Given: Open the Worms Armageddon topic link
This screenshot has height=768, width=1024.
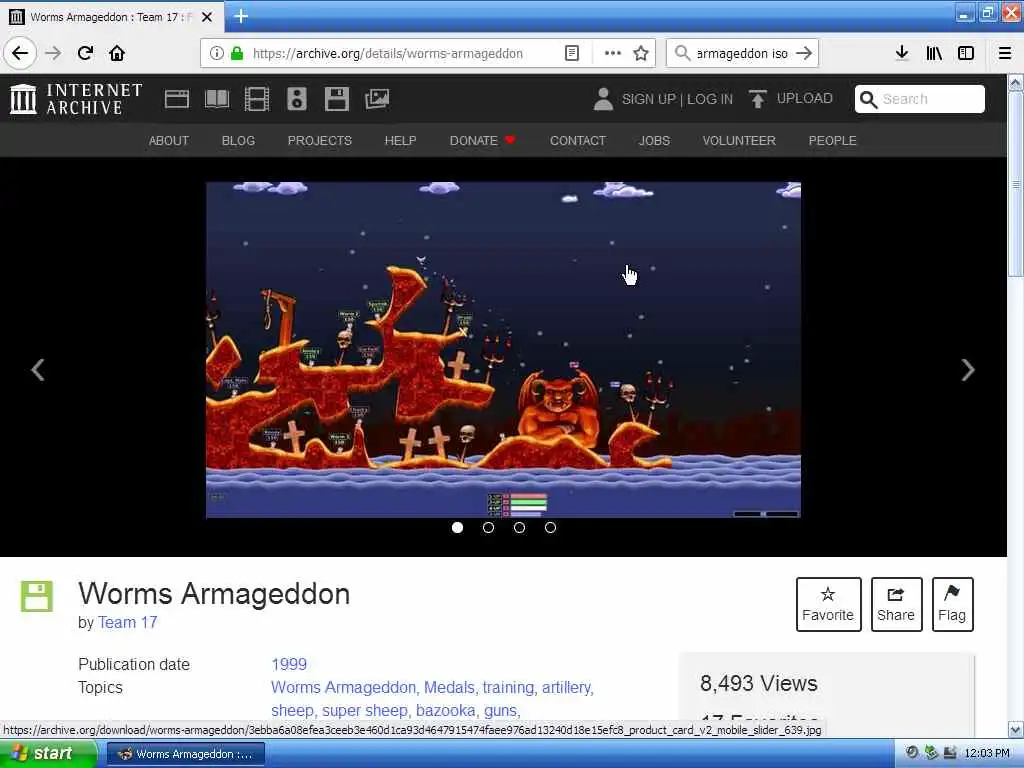Looking at the screenshot, I should 344,688.
